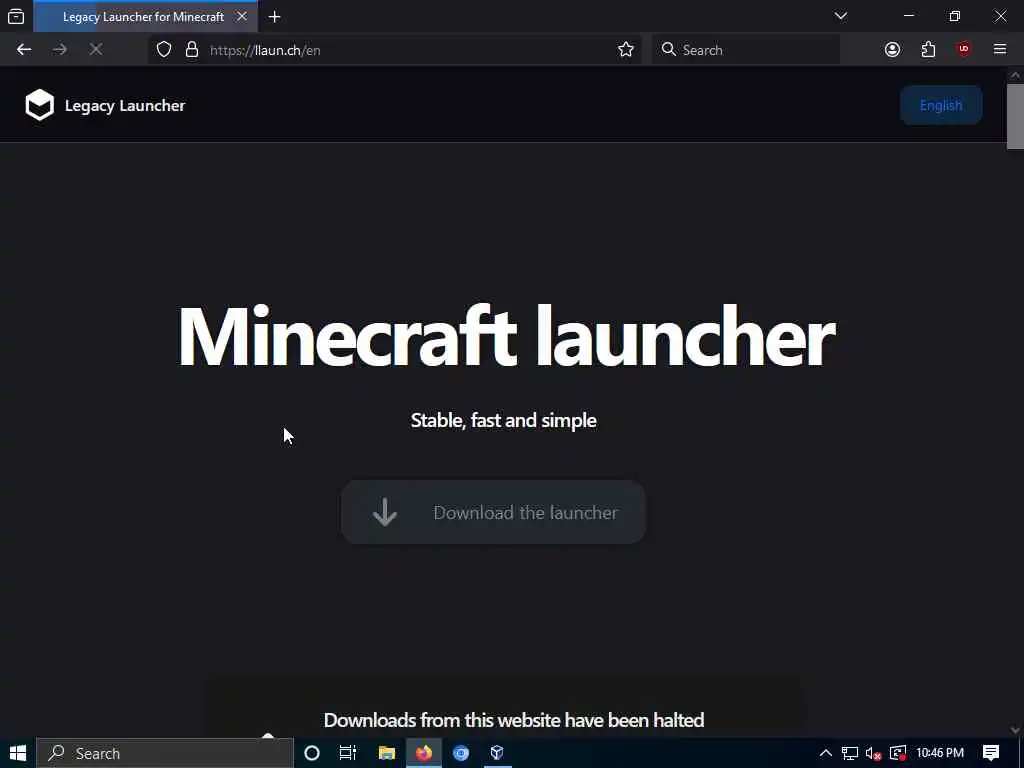
Task: Click the scrollbar down arrow
Action: click(x=1015, y=730)
